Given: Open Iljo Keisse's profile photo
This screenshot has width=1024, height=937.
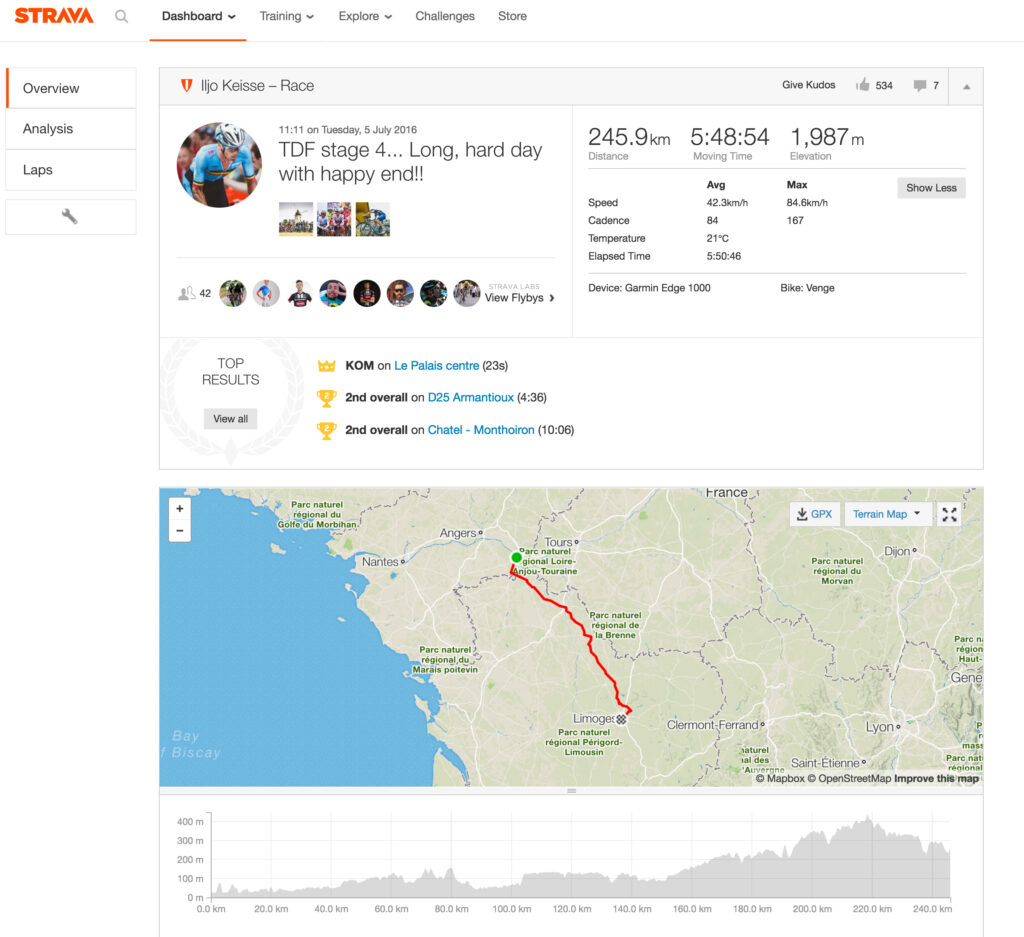Looking at the screenshot, I should (x=219, y=165).
